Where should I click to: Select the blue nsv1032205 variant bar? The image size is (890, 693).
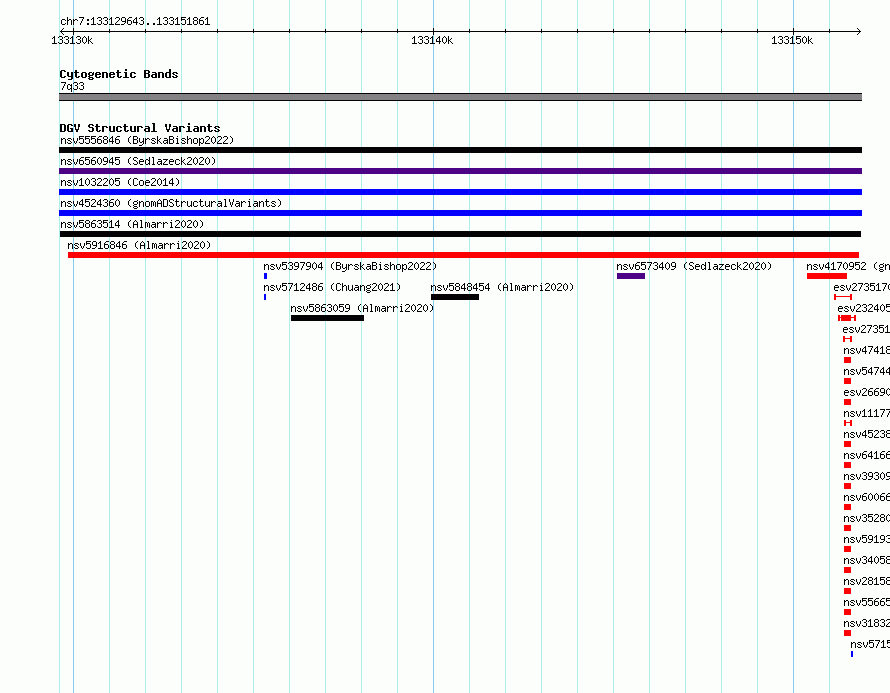pos(460,192)
